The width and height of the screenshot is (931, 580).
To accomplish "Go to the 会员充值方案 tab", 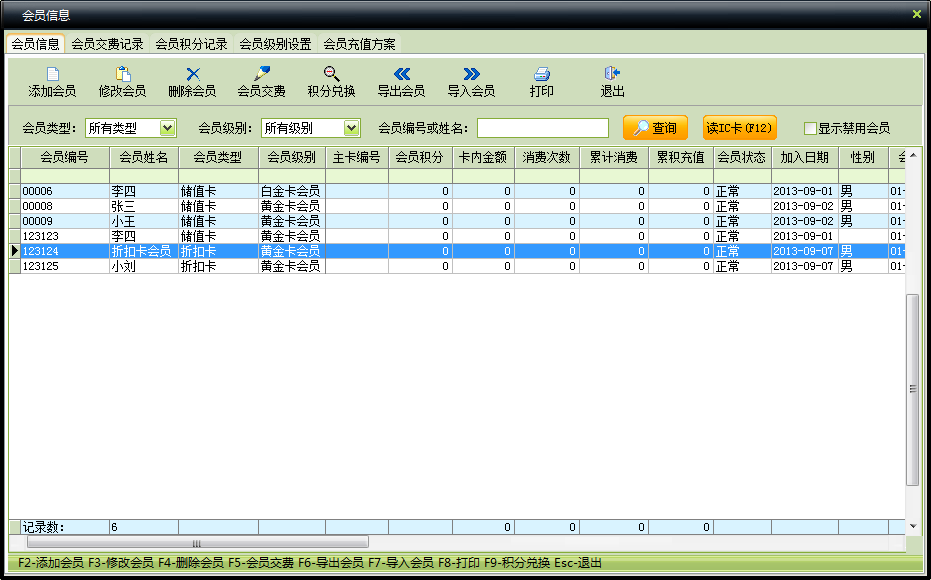I will pos(359,44).
